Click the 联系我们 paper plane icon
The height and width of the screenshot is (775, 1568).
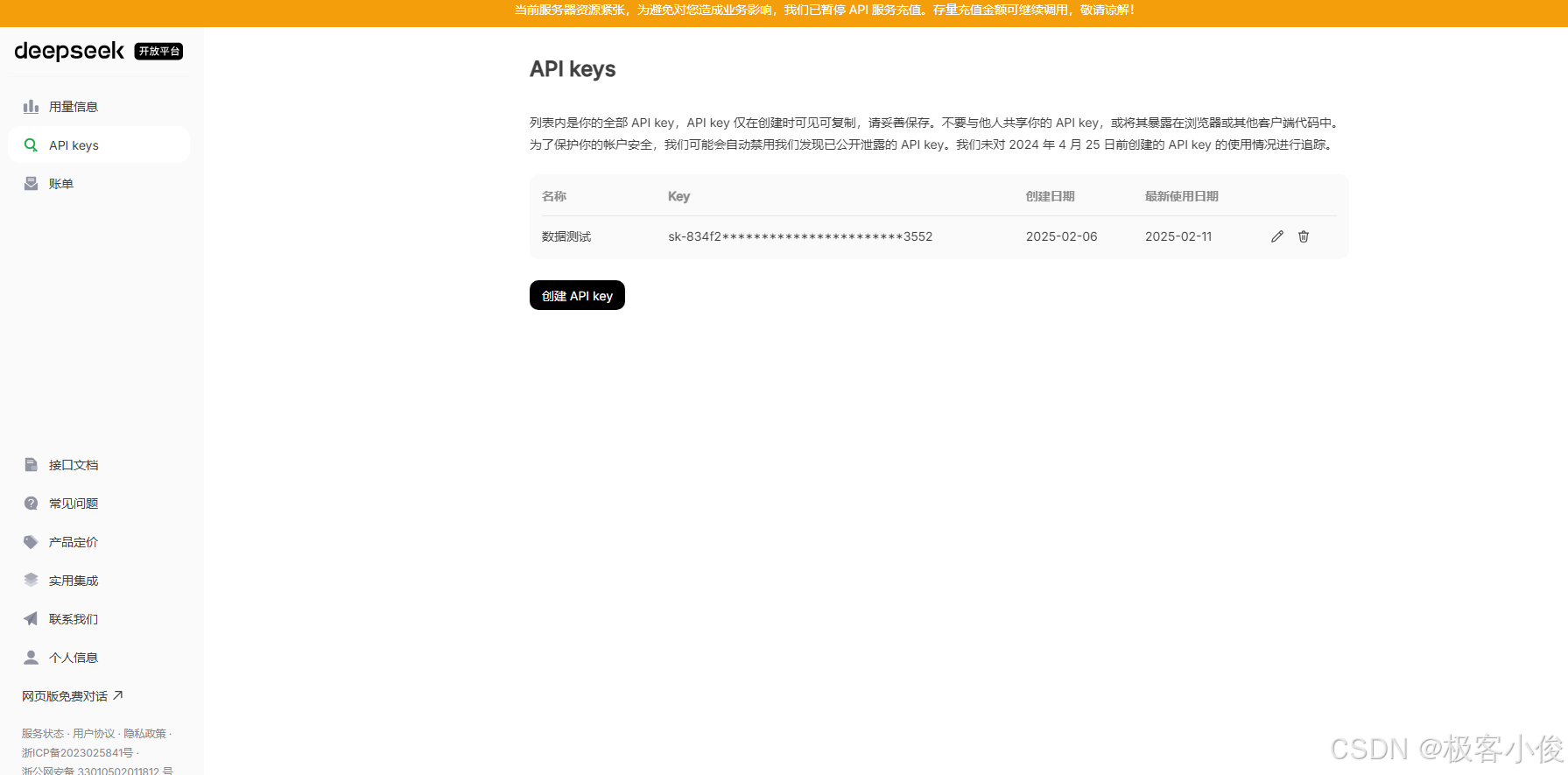tap(31, 619)
